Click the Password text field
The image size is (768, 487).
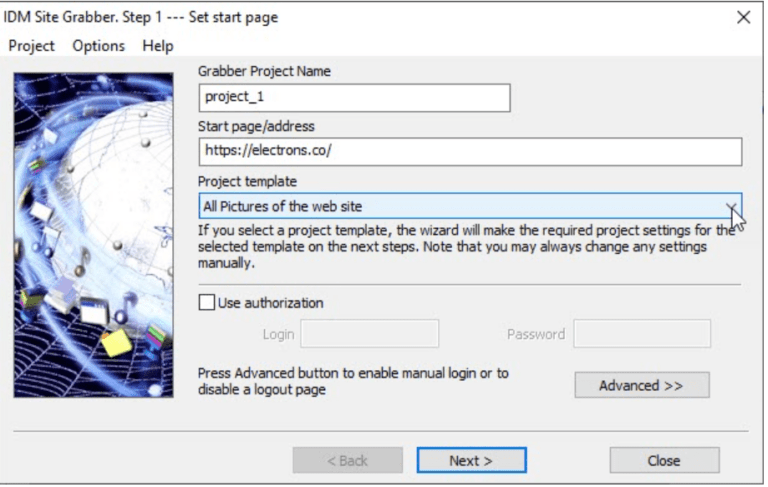pyautogui.click(x=641, y=334)
